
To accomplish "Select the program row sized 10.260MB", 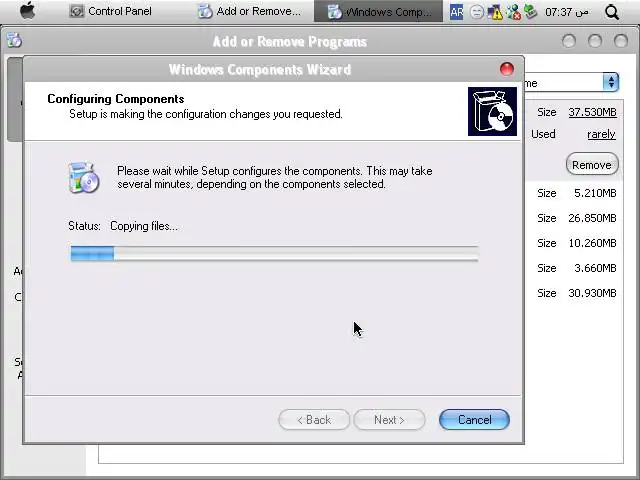I will (574, 243).
